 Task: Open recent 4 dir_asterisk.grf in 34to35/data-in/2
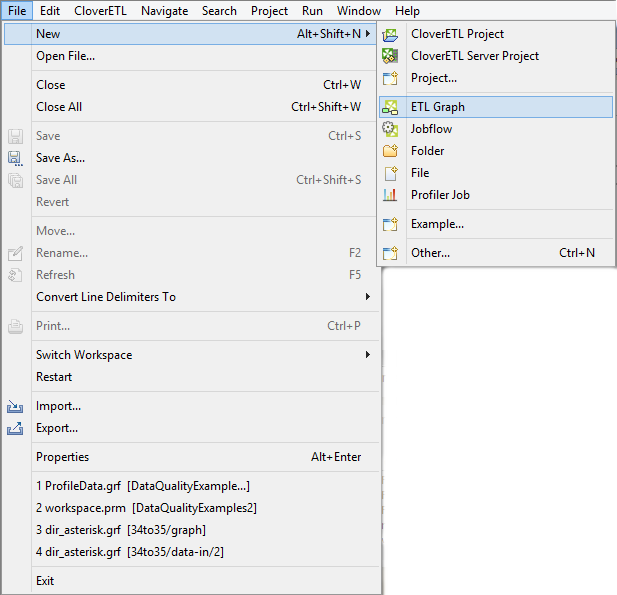click(191, 552)
